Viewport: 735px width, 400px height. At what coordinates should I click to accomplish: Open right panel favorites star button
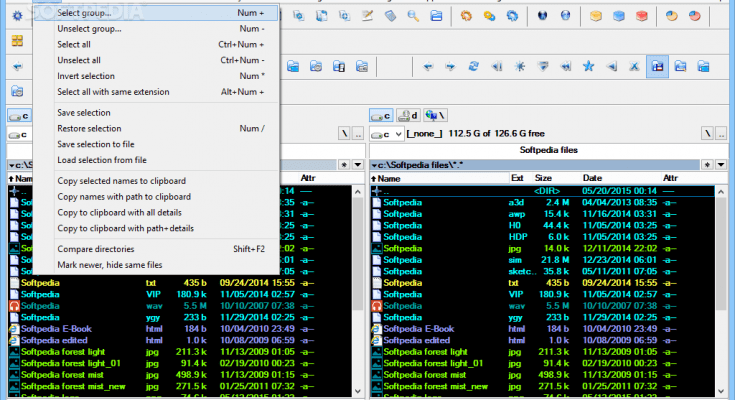(707, 165)
